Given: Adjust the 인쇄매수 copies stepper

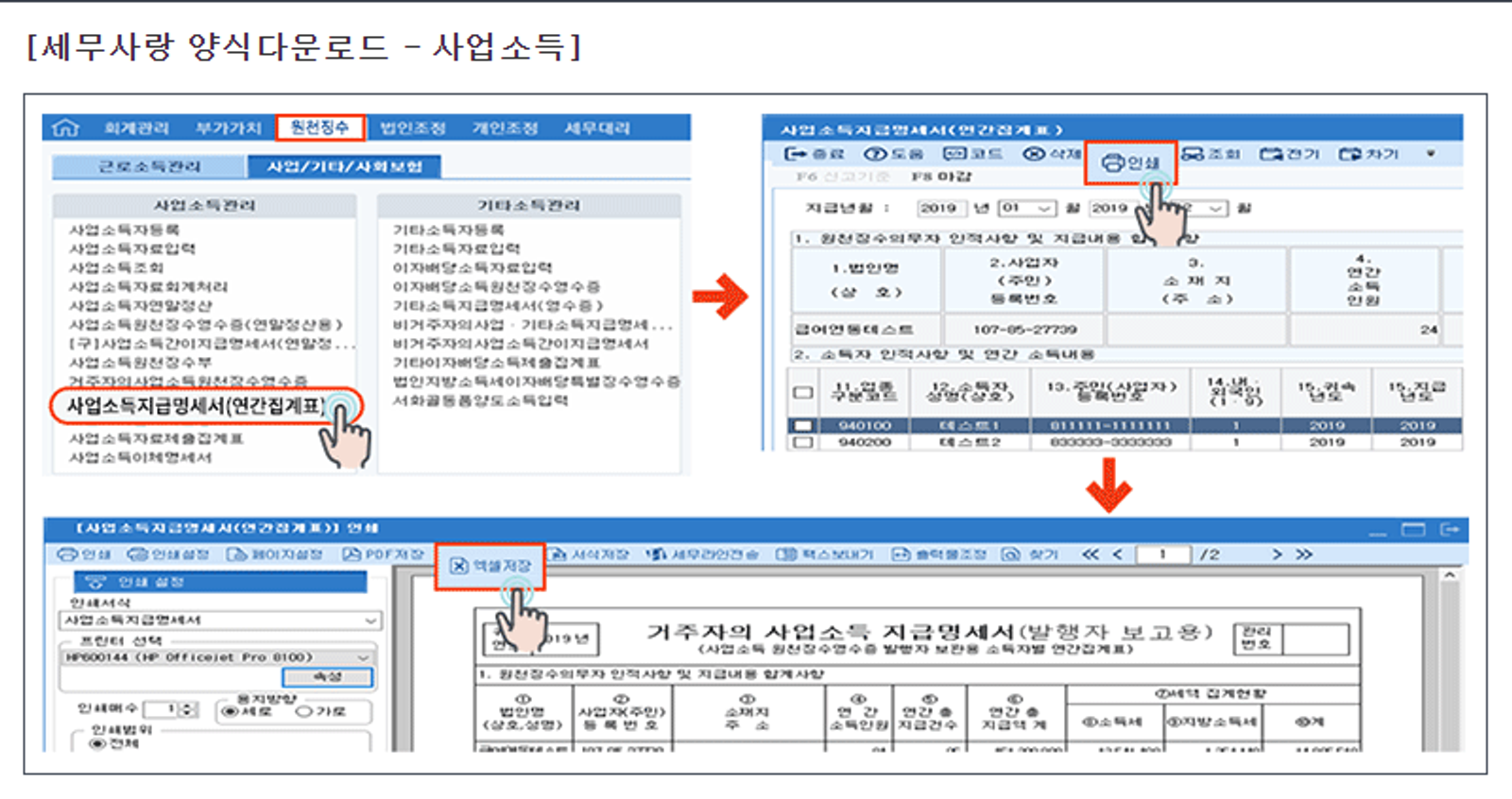Looking at the screenshot, I should pyautogui.click(x=188, y=708).
